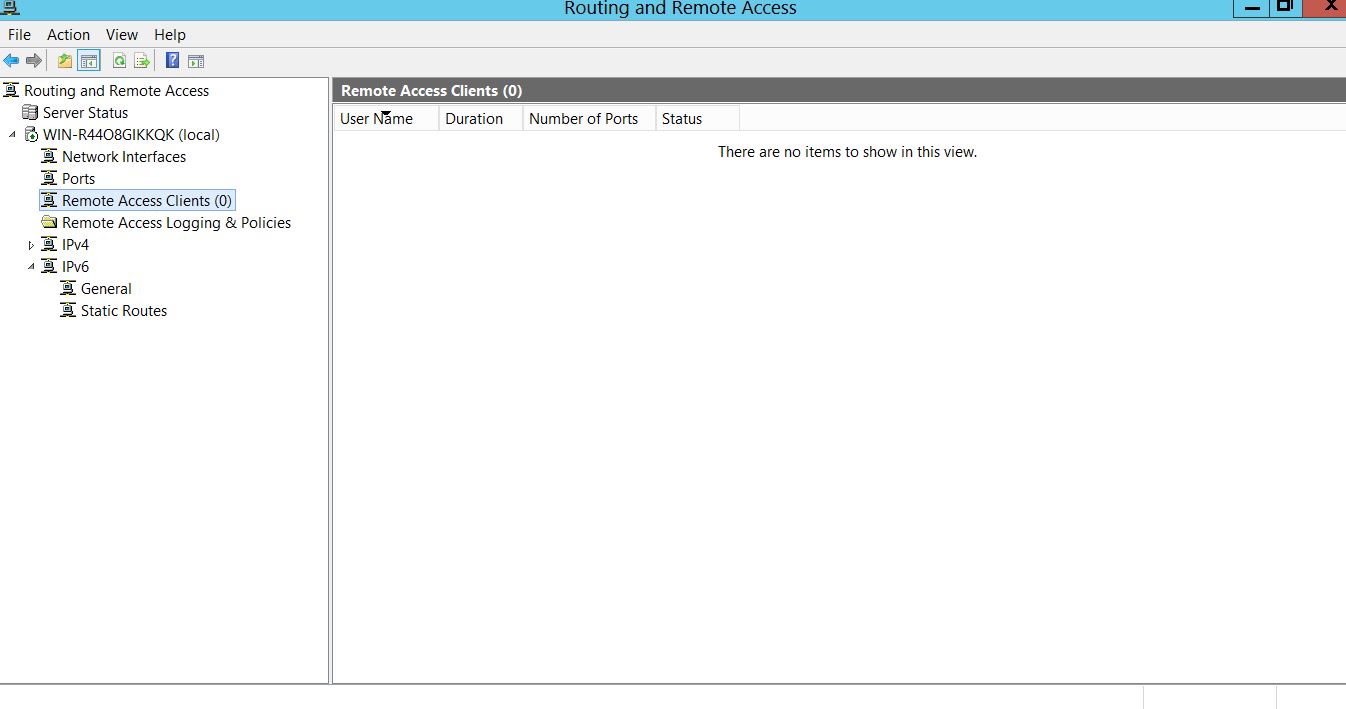Restore down the Routing and Remote Access window
Viewport: 1346px width, 709px height.
pyautogui.click(x=1285, y=7)
